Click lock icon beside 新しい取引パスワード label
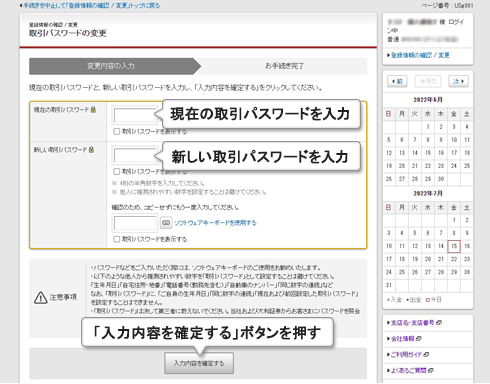 click(x=91, y=150)
